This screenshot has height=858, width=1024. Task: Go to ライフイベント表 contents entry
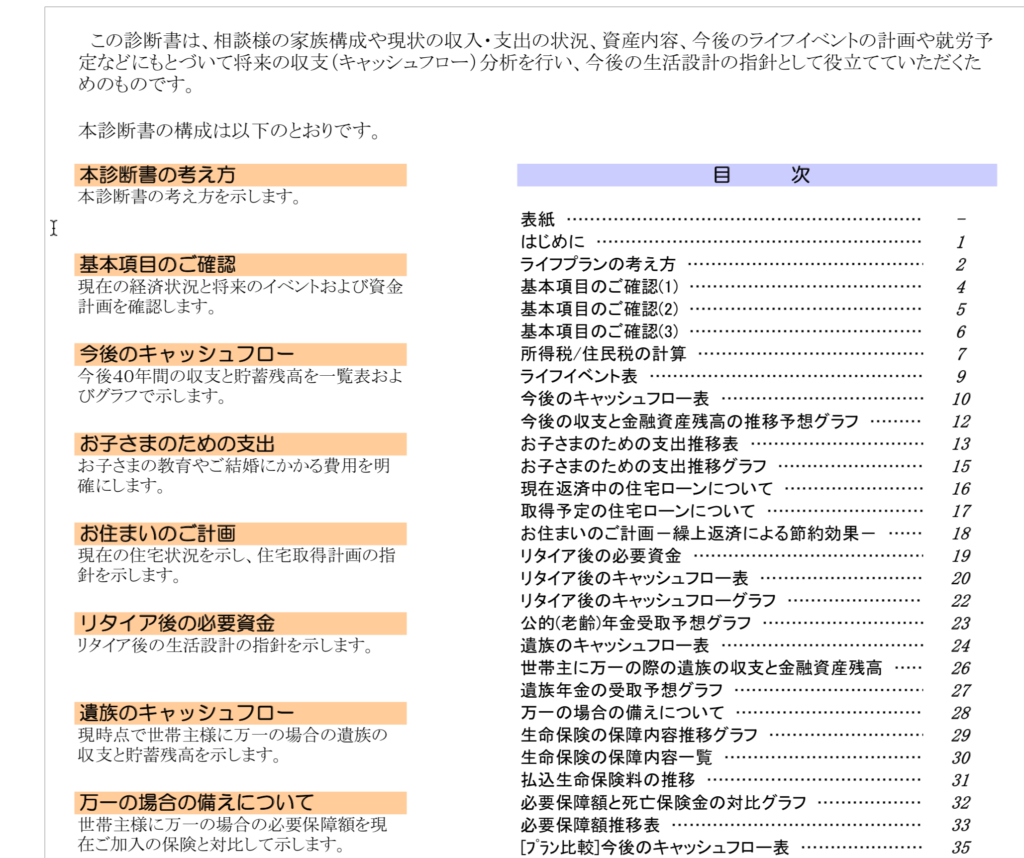579,377
